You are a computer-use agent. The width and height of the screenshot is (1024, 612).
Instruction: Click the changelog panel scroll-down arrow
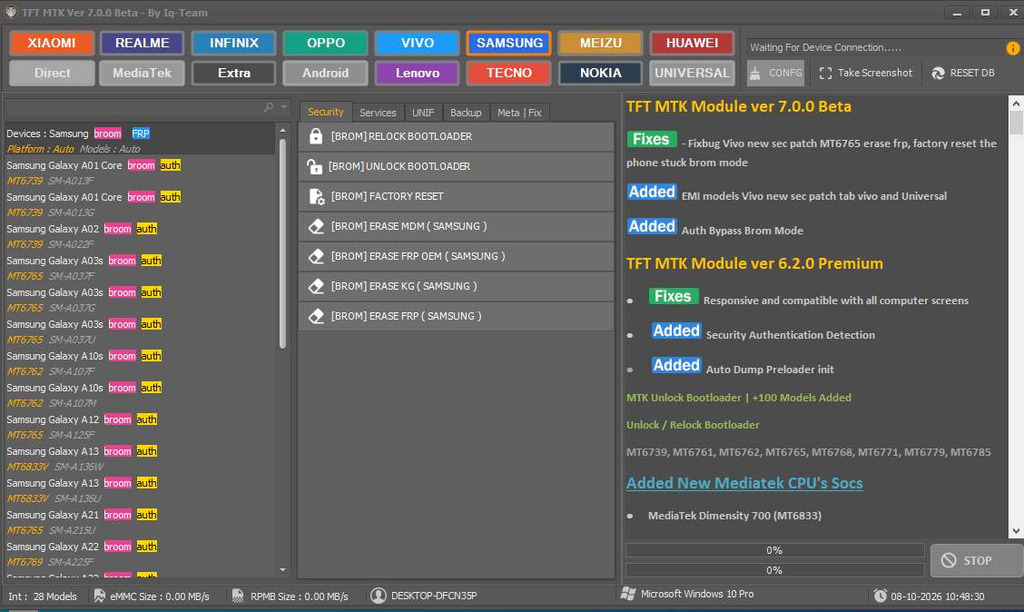click(1016, 531)
